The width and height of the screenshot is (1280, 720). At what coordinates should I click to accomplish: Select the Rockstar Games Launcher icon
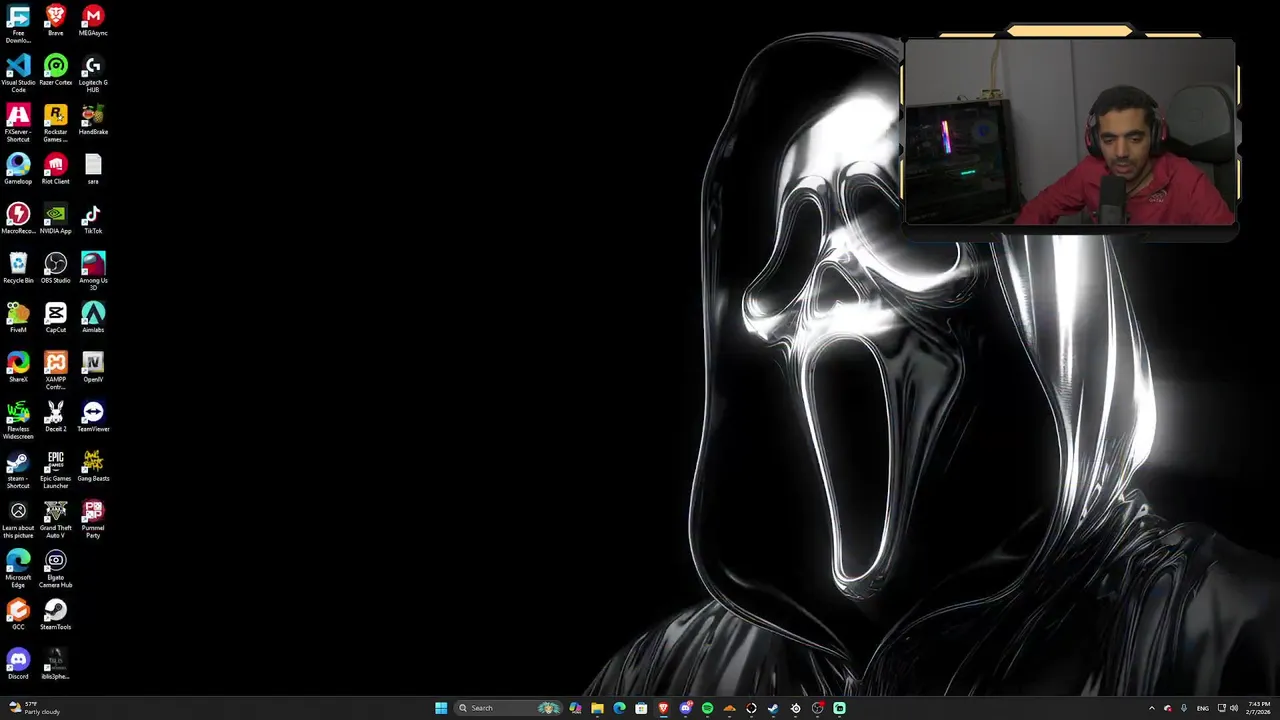[x=55, y=124]
